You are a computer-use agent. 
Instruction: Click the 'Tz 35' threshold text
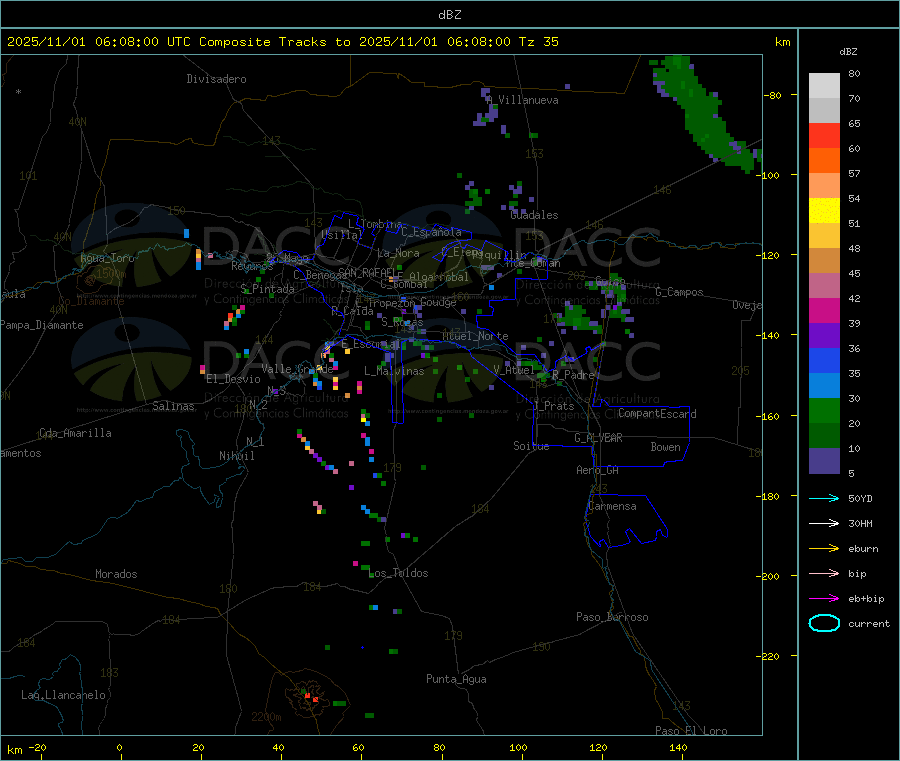pos(538,42)
